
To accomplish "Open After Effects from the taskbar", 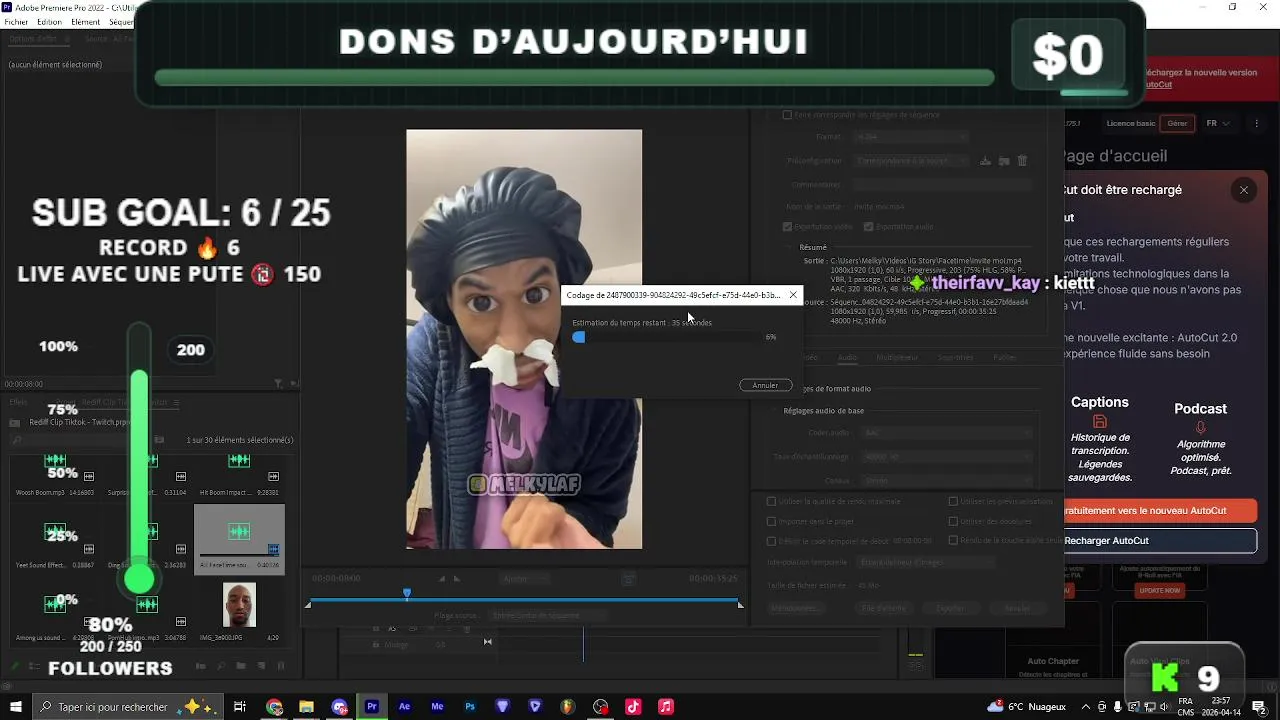I will (404, 707).
